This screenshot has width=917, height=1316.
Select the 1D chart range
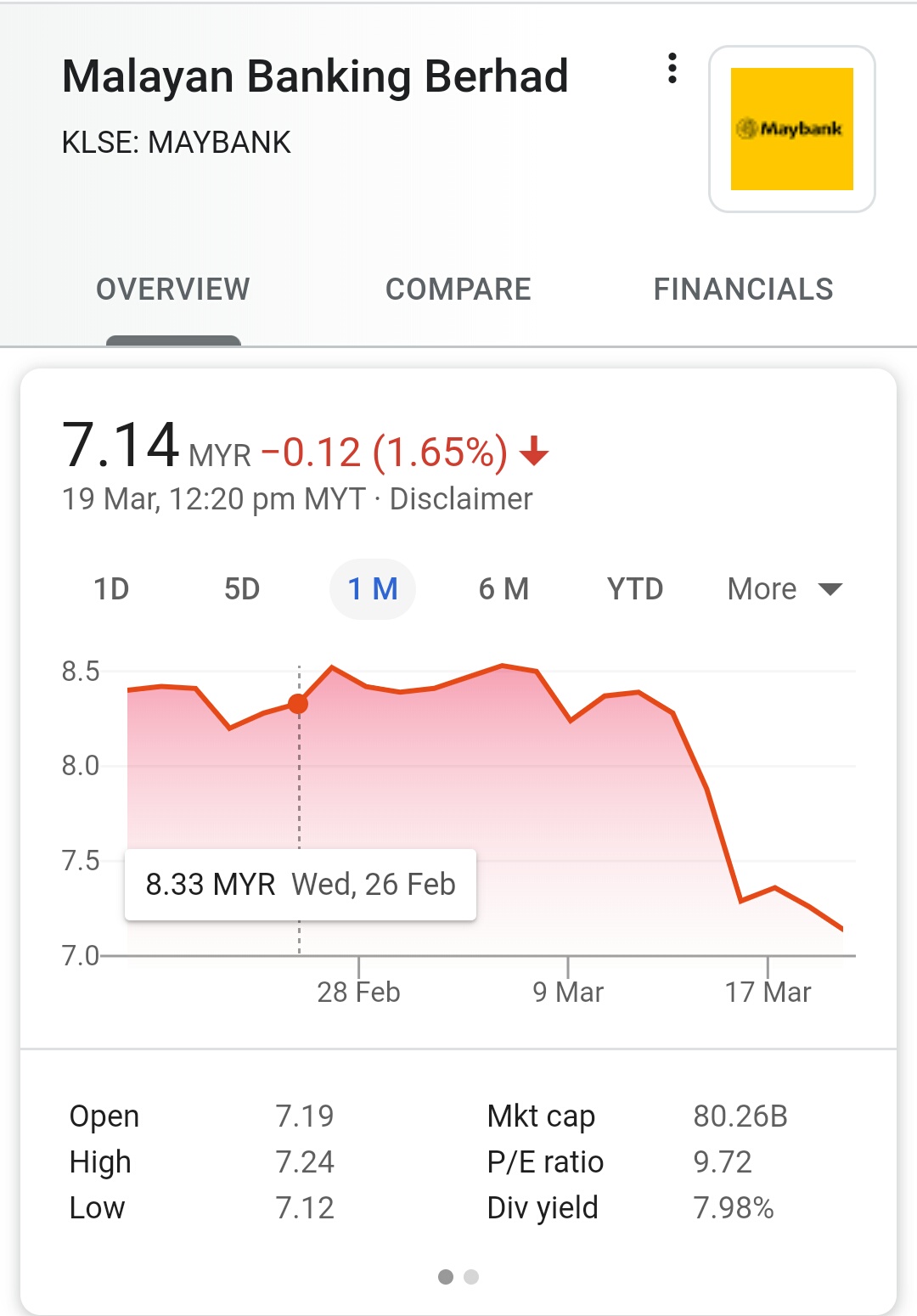111,589
